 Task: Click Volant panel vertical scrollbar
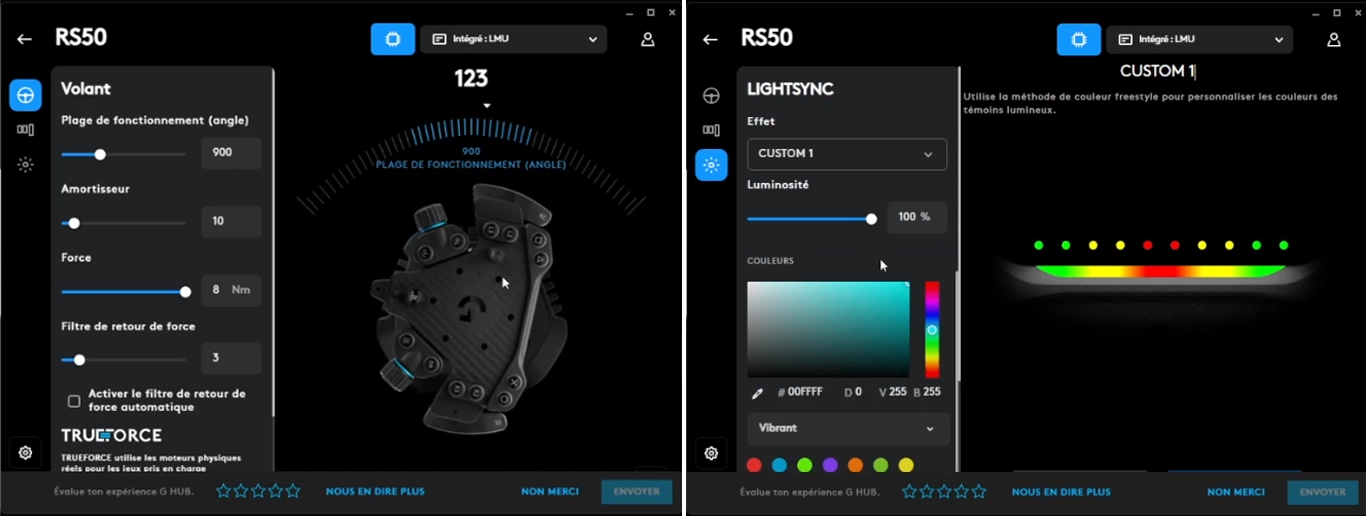(273, 241)
